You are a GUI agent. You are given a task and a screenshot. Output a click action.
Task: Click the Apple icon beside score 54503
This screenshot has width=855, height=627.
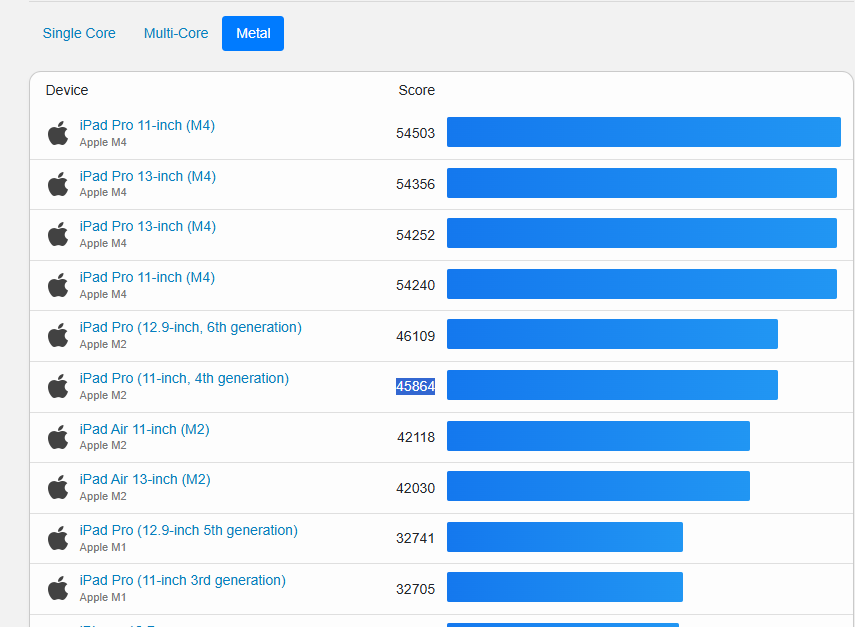58,133
